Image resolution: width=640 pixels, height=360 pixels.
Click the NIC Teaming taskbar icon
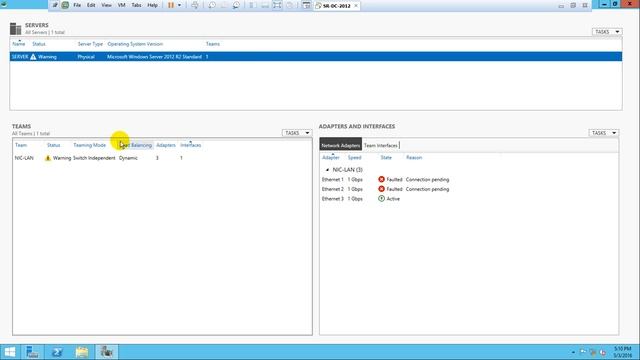[x=107, y=352]
